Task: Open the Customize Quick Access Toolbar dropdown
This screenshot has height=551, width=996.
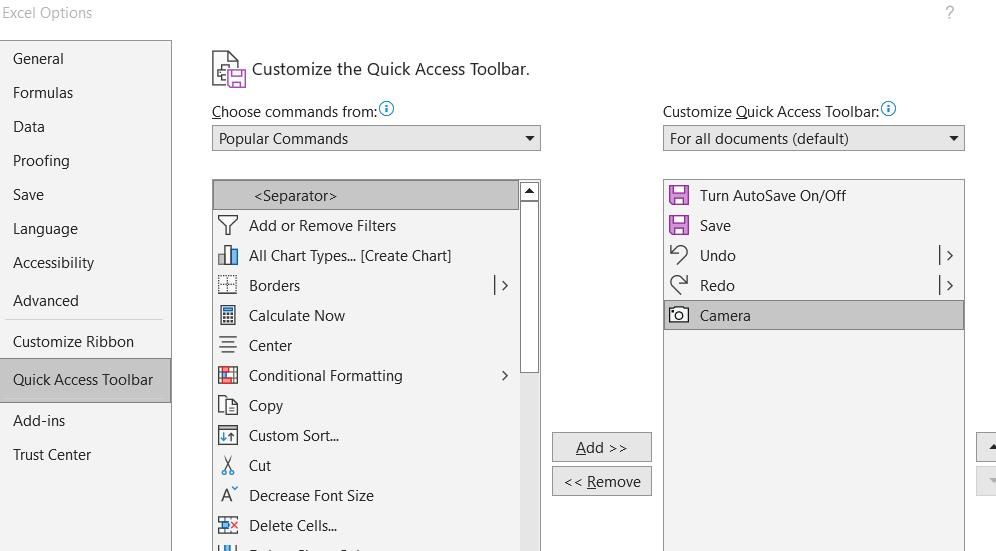Action: [813, 139]
